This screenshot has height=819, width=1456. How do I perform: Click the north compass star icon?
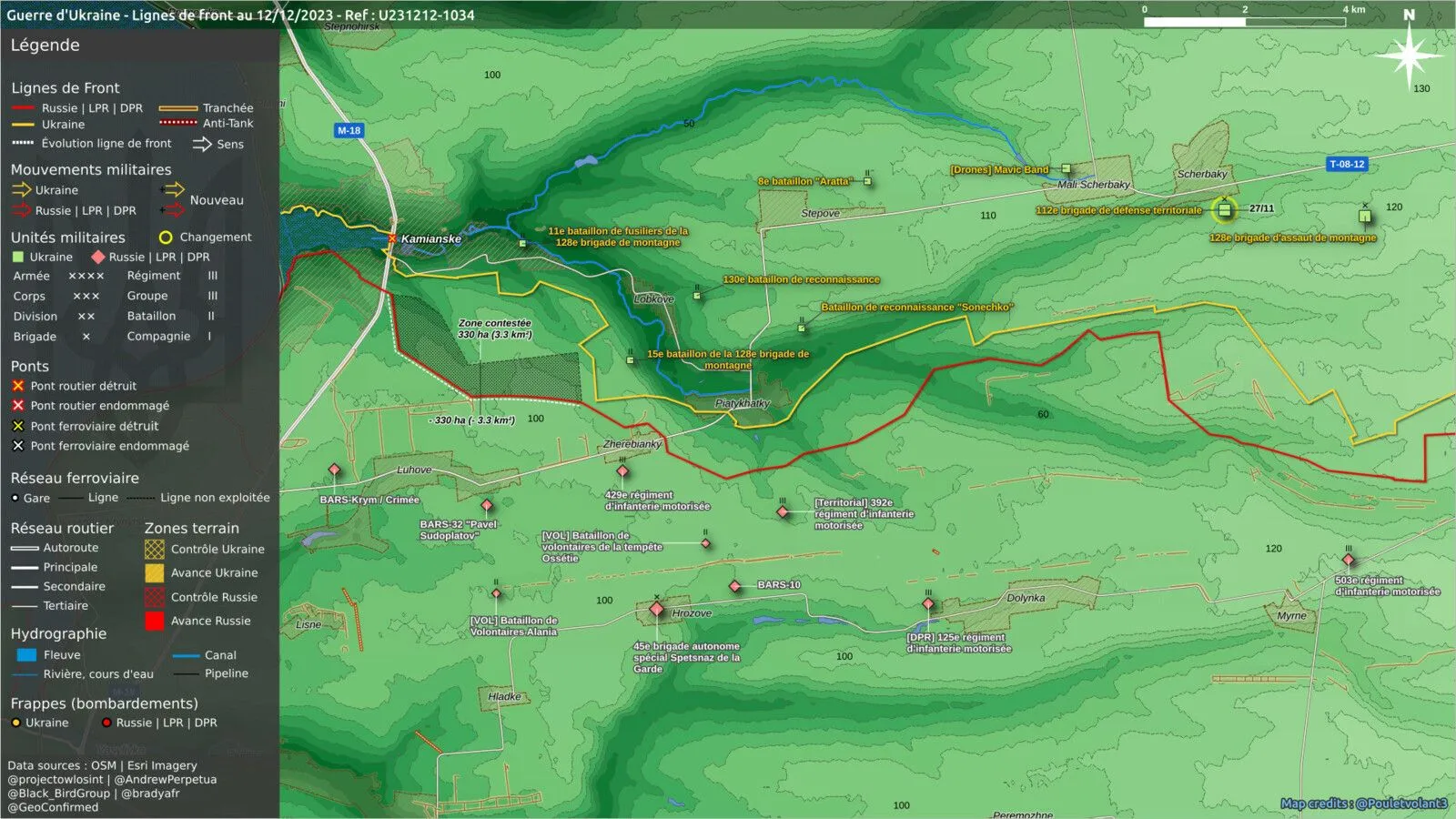coord(1409,56)
